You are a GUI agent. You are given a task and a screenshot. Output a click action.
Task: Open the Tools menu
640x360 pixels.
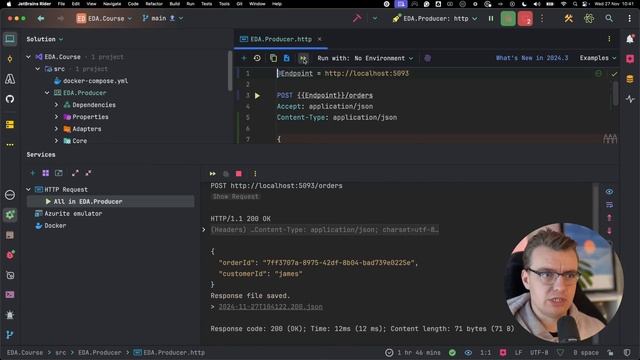pyautogui.click(x=224, y=4)
